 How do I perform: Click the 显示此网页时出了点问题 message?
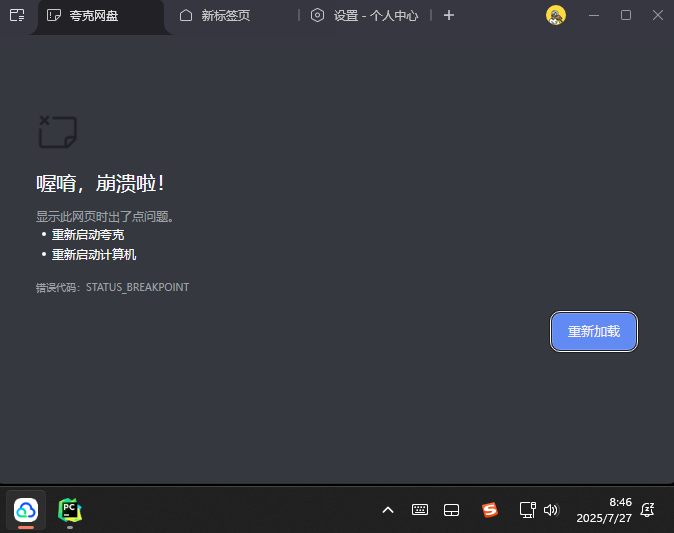pos(105,217)
